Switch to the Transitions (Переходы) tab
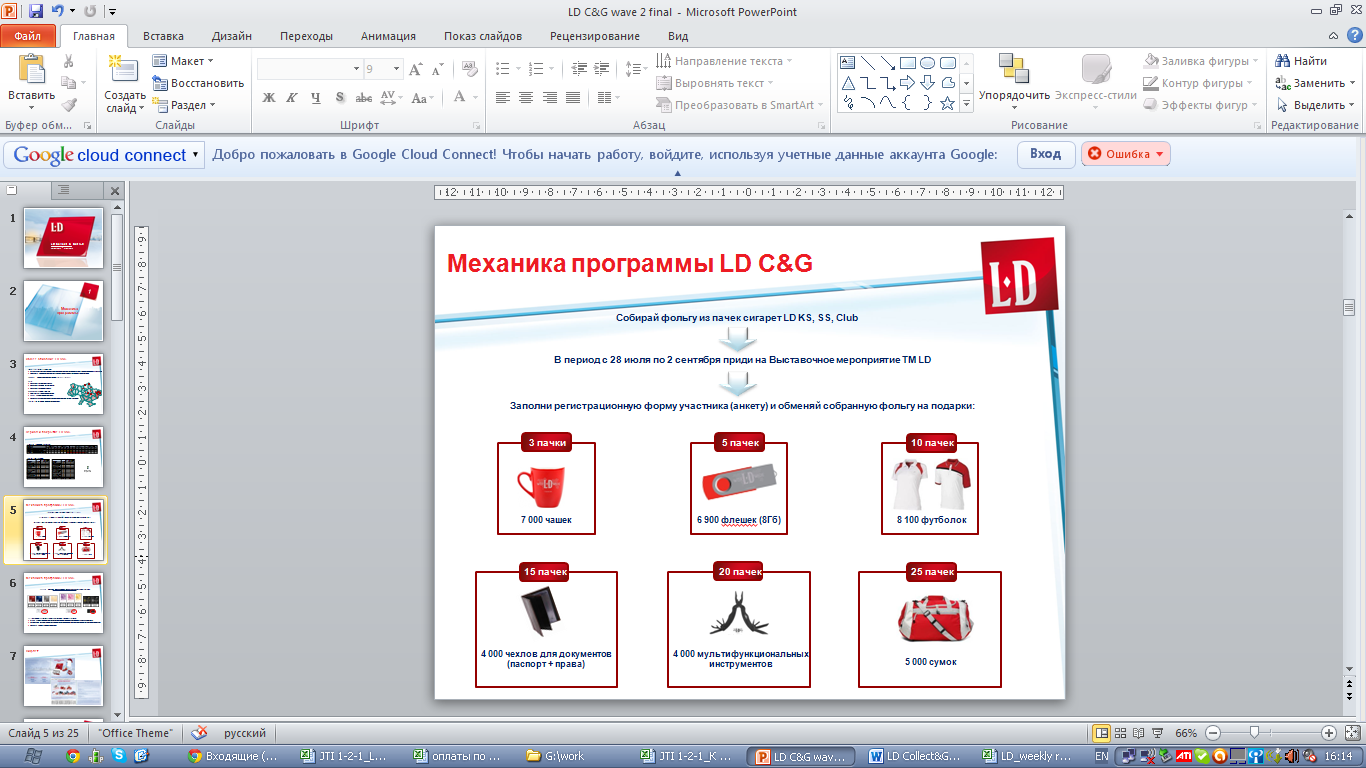 [307, 36]
